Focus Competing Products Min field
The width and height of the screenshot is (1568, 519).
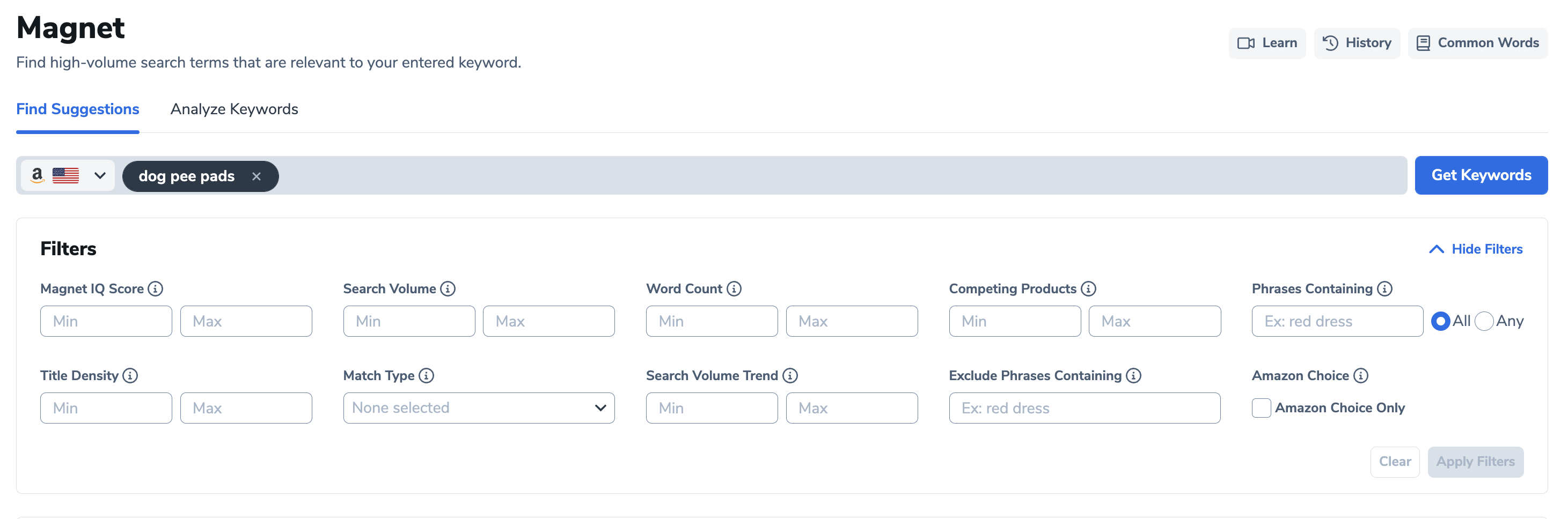click(1015, 321)
